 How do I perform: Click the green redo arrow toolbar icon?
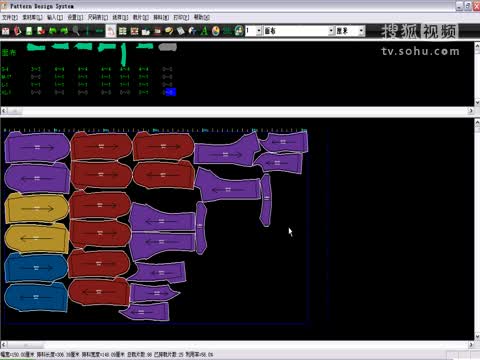pyautogui.click(x=64, y=31)
